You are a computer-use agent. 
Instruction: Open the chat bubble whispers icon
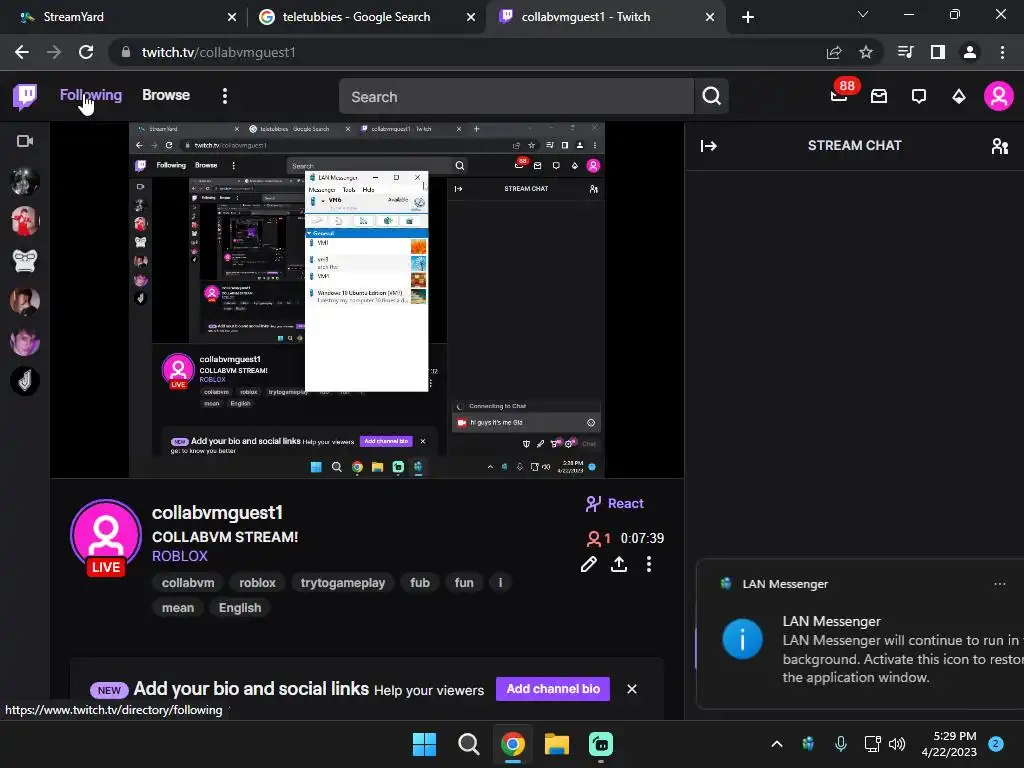[x=919, y=97]
